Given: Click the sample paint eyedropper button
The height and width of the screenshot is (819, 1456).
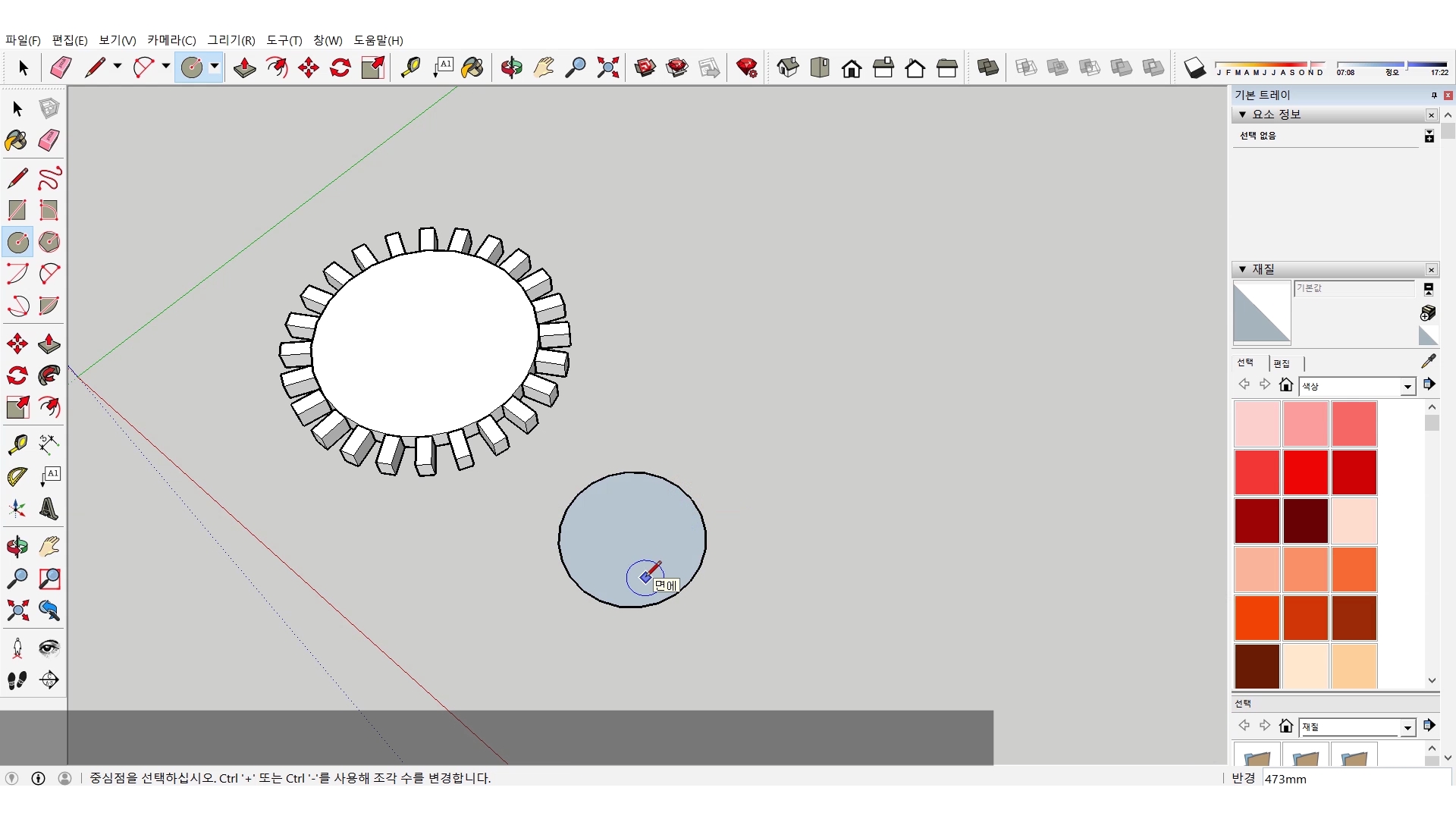Looking at the screenshot, I should click(x=1428, y=361).
